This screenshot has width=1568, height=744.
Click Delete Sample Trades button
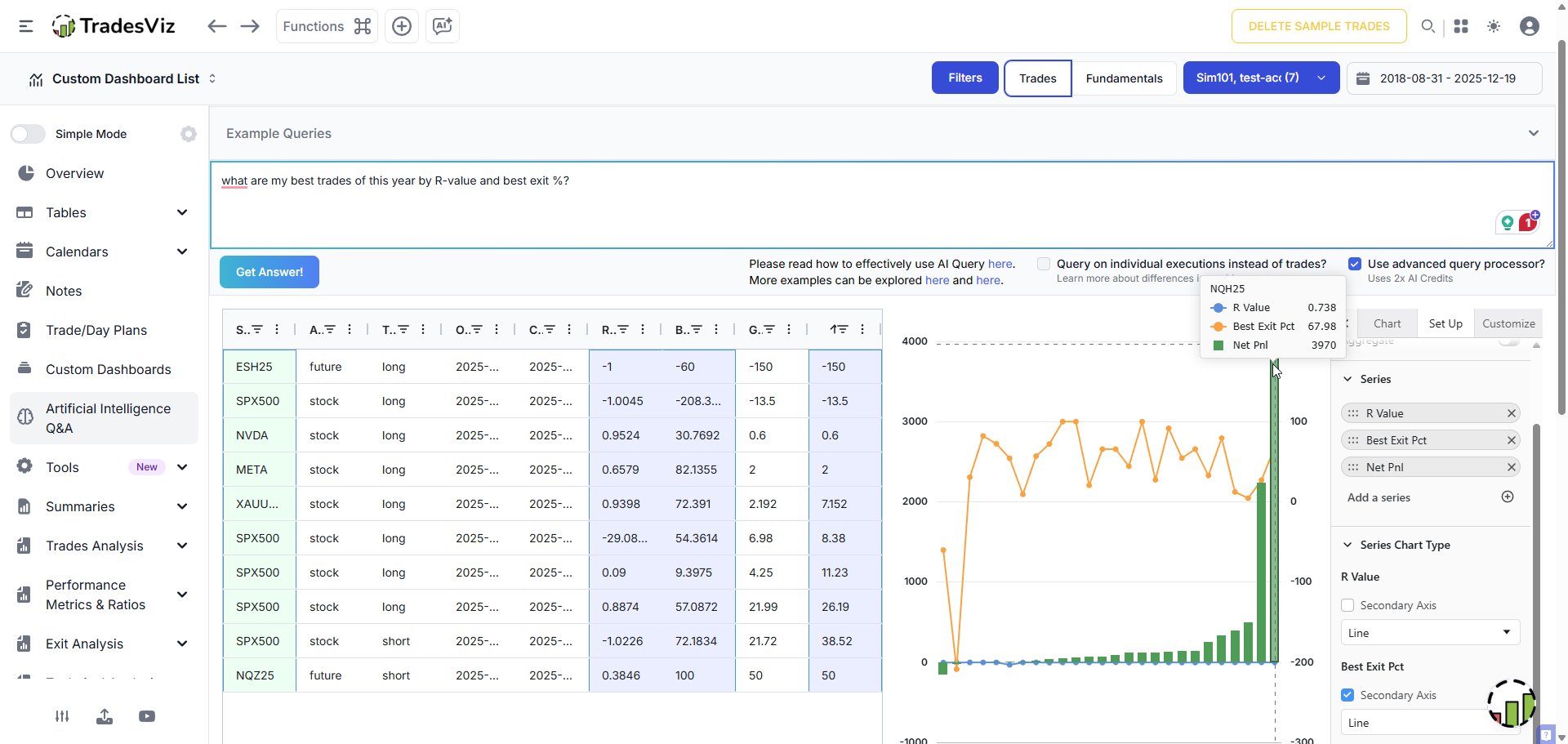point(1319,26)
